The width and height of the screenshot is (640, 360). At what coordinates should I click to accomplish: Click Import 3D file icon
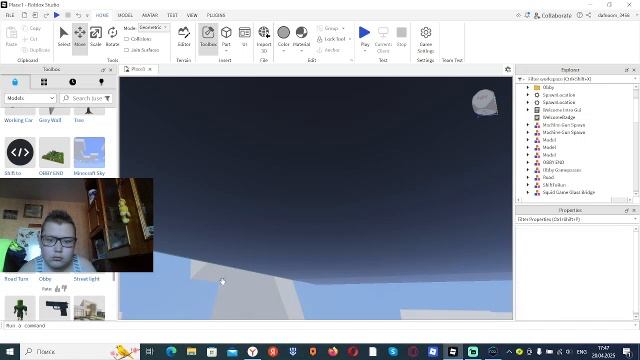click(264, 33)
